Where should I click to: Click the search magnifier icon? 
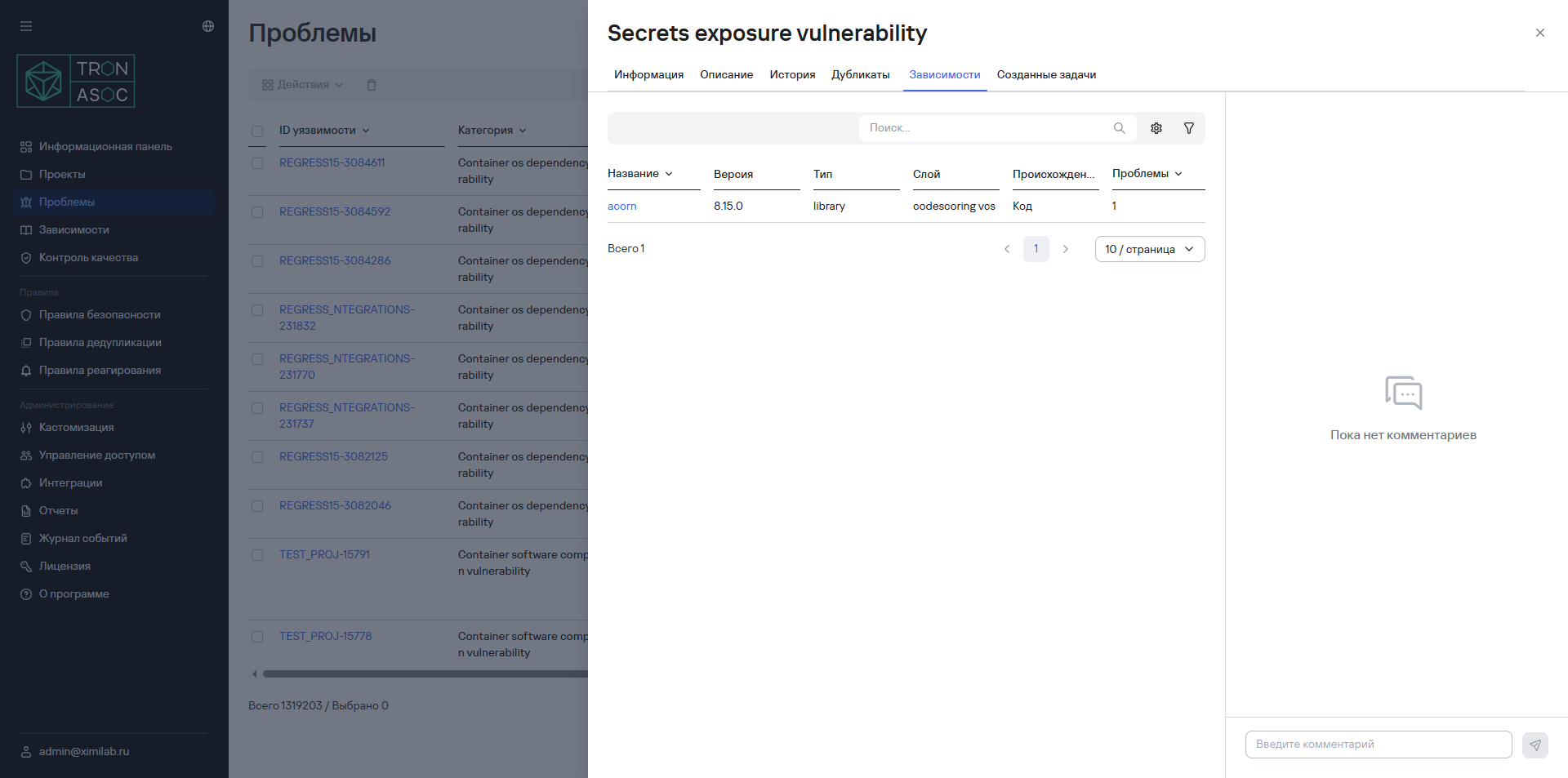pos(1119,128)
